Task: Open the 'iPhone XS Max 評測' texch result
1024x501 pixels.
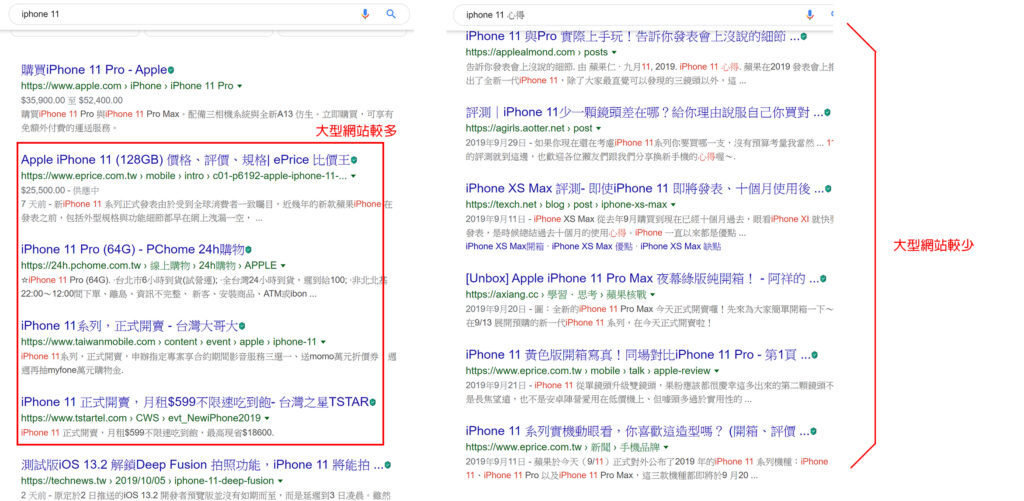Action: (645, 189)
